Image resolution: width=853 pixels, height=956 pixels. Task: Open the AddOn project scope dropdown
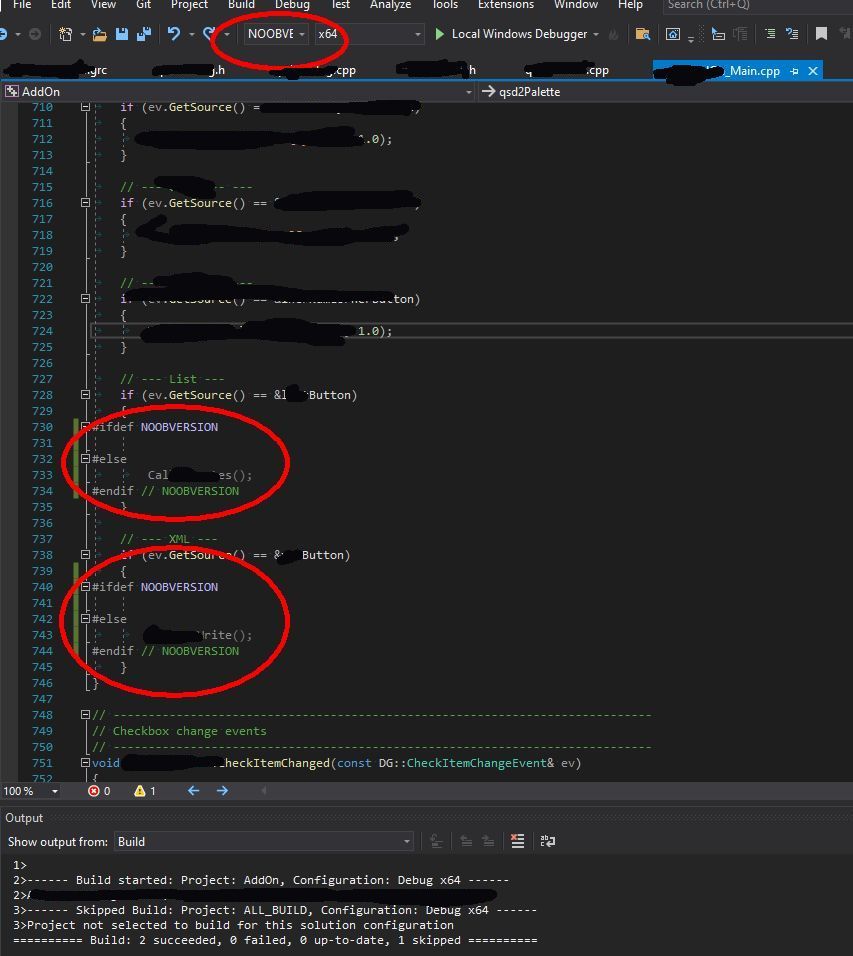tap(238, 91)
